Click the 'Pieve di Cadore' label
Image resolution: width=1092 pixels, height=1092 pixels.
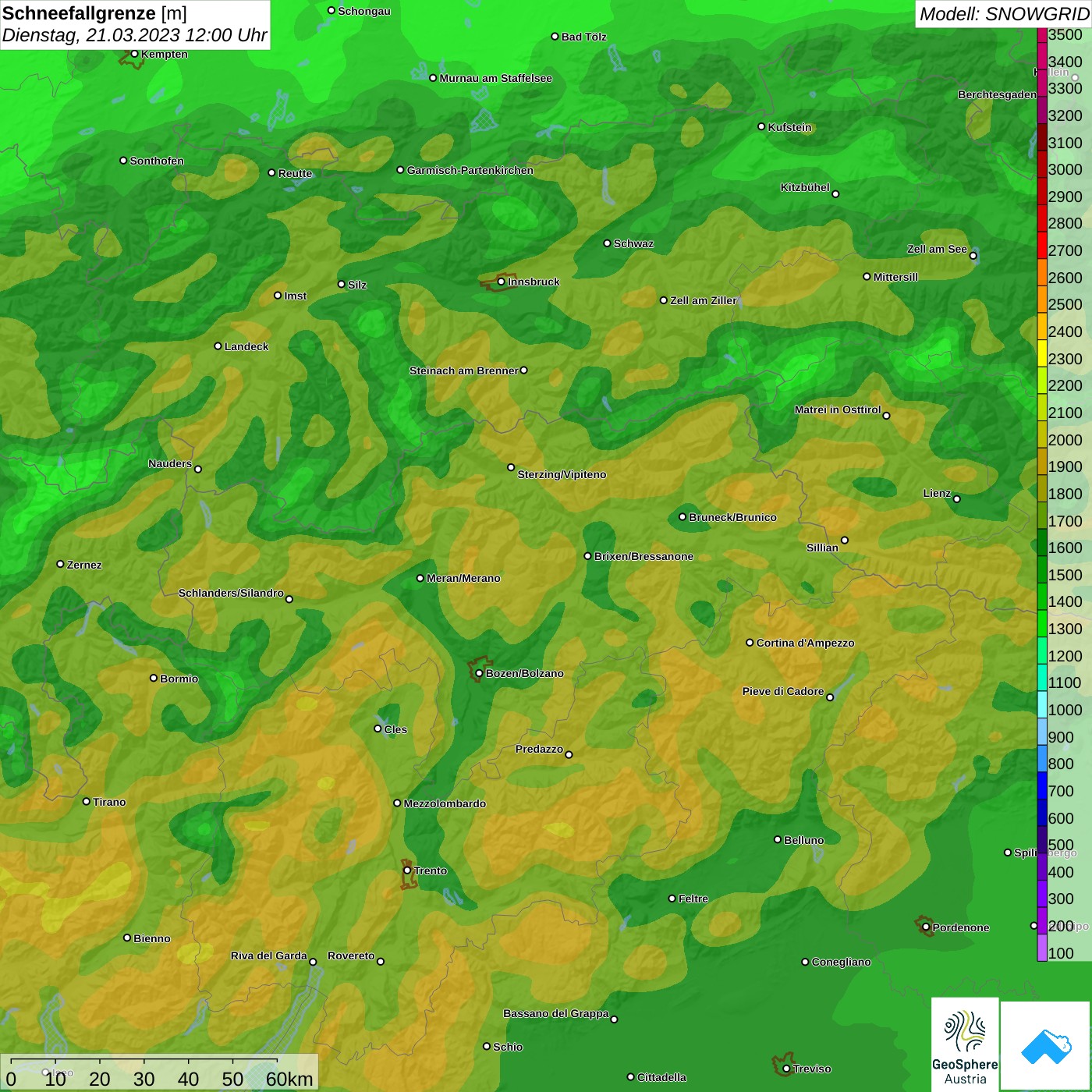pos(783,691)
